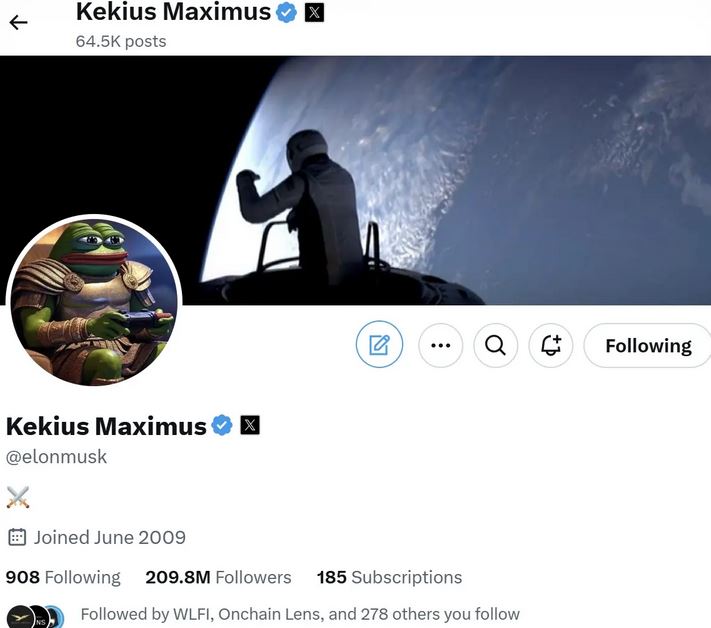Enable post notifications with the bell icon
This screenshot has width=711, height=628.
[550, 346]
